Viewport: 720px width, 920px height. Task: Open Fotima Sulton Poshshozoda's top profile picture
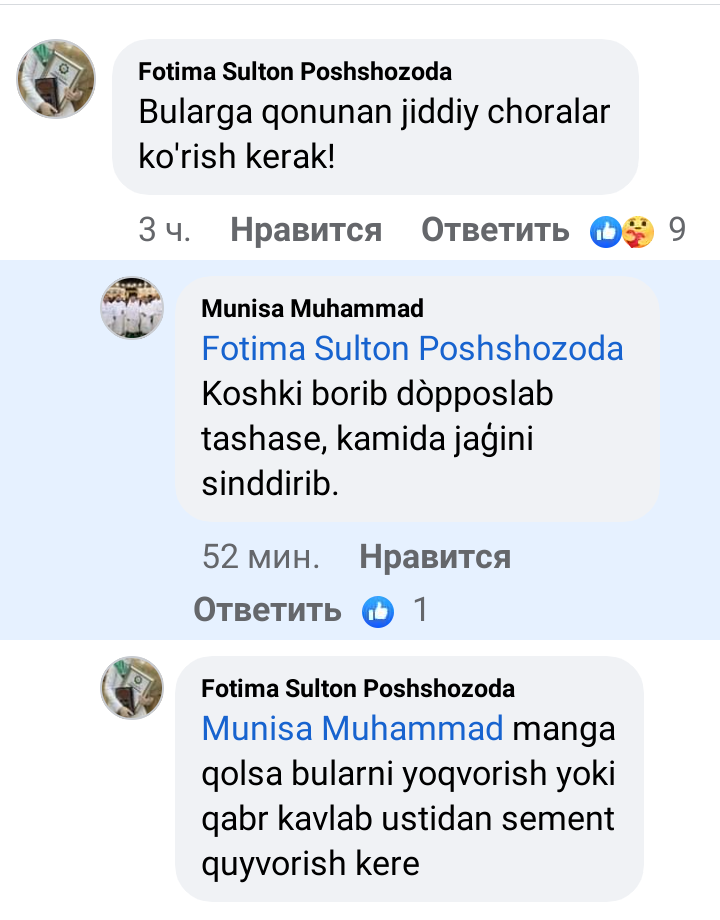pos(56,80)
